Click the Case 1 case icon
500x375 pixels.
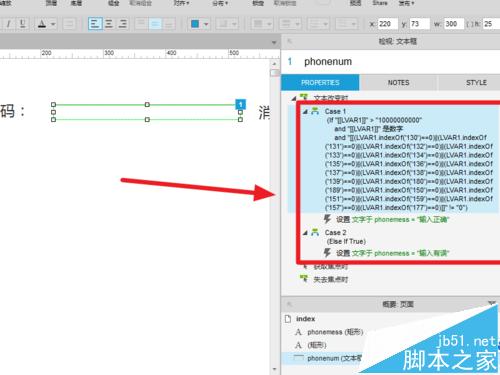coord(315,111)
